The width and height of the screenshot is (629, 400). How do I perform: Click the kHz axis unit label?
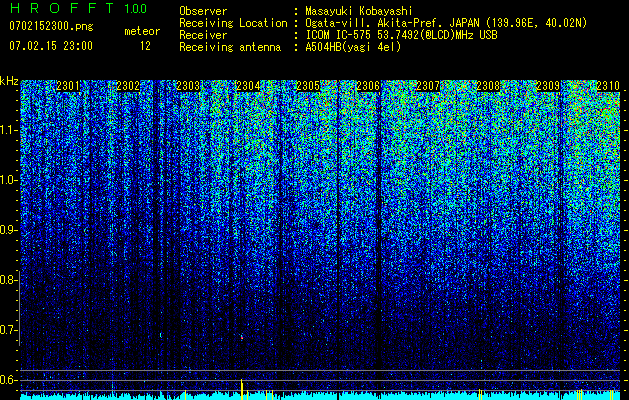[9, 81]
